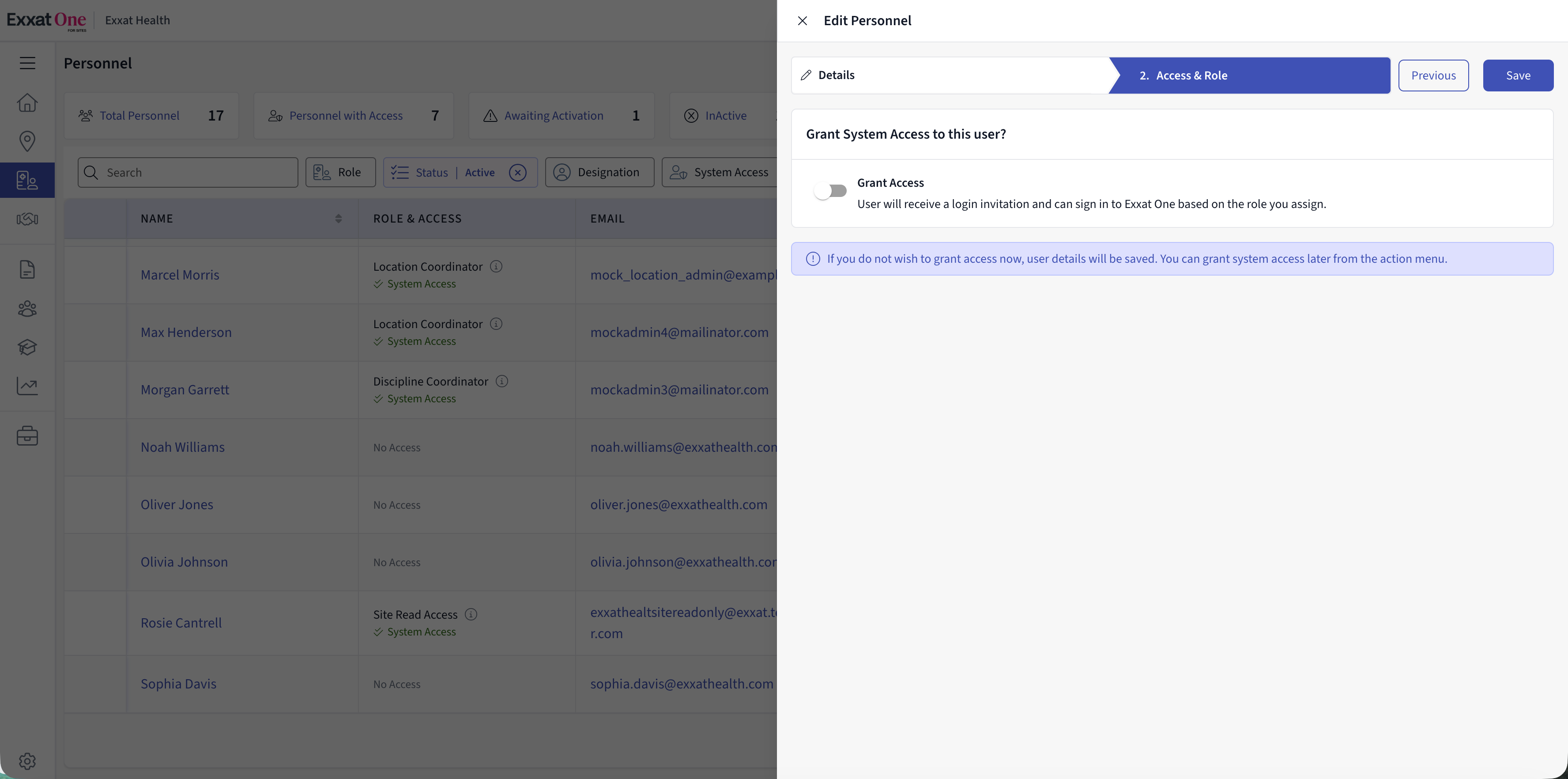Email mockadmin4@mailinator.com

point(679,332)
